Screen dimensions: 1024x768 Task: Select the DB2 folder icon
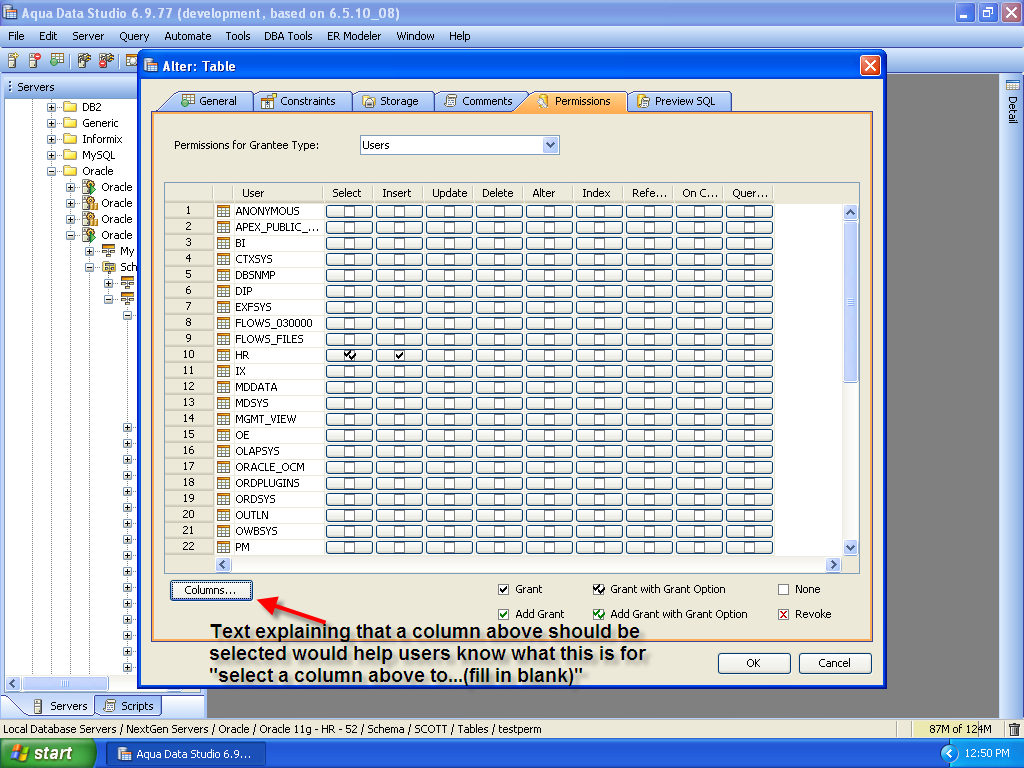point(71,107)
